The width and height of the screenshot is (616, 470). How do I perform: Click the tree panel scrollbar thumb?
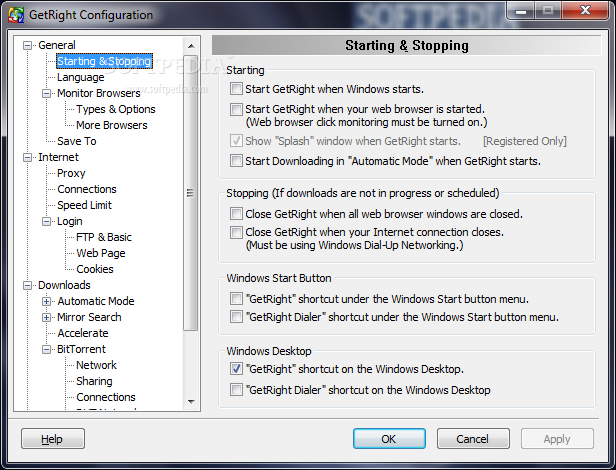click(191, 193)
